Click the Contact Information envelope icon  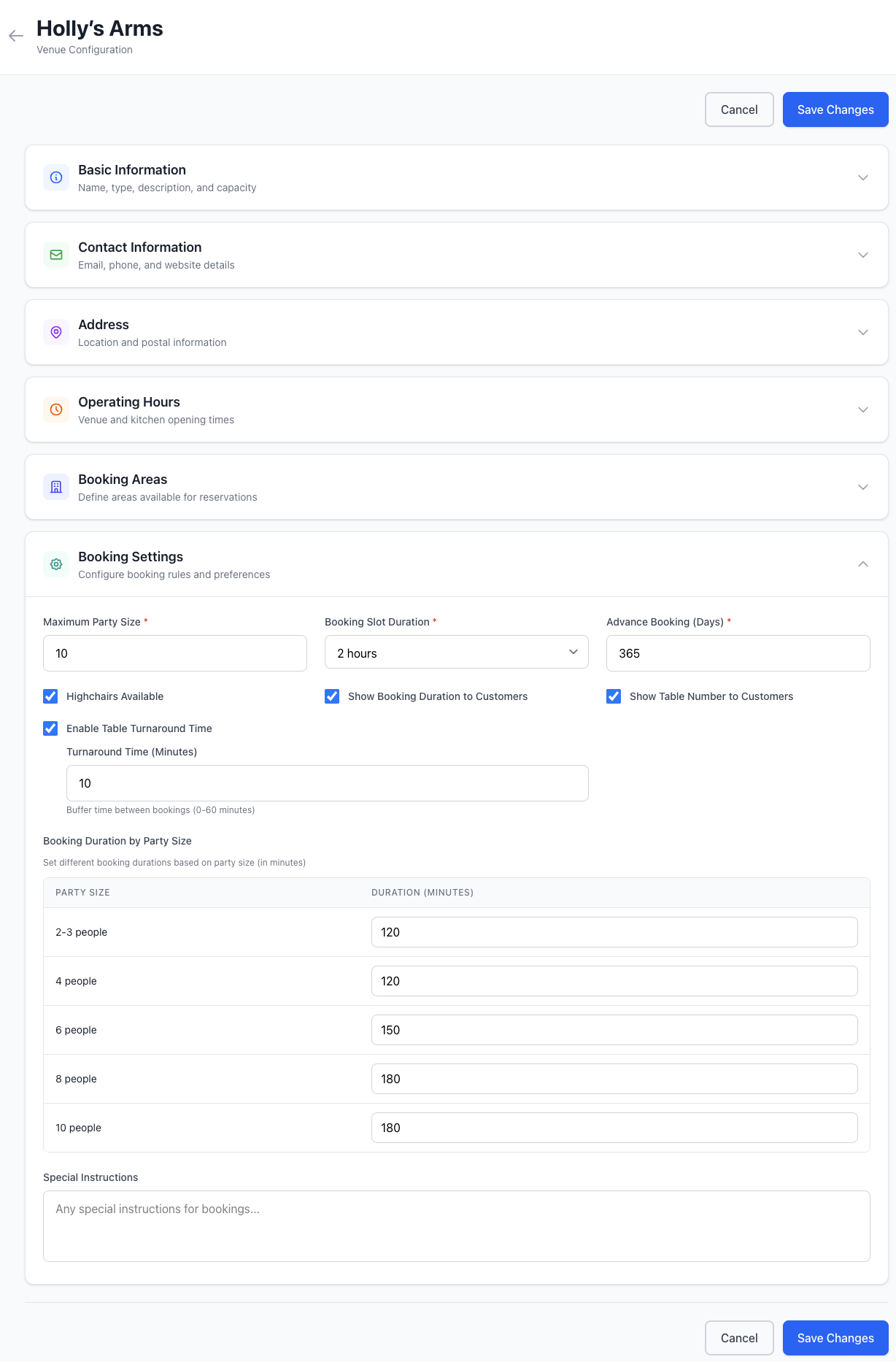[56, 255]
